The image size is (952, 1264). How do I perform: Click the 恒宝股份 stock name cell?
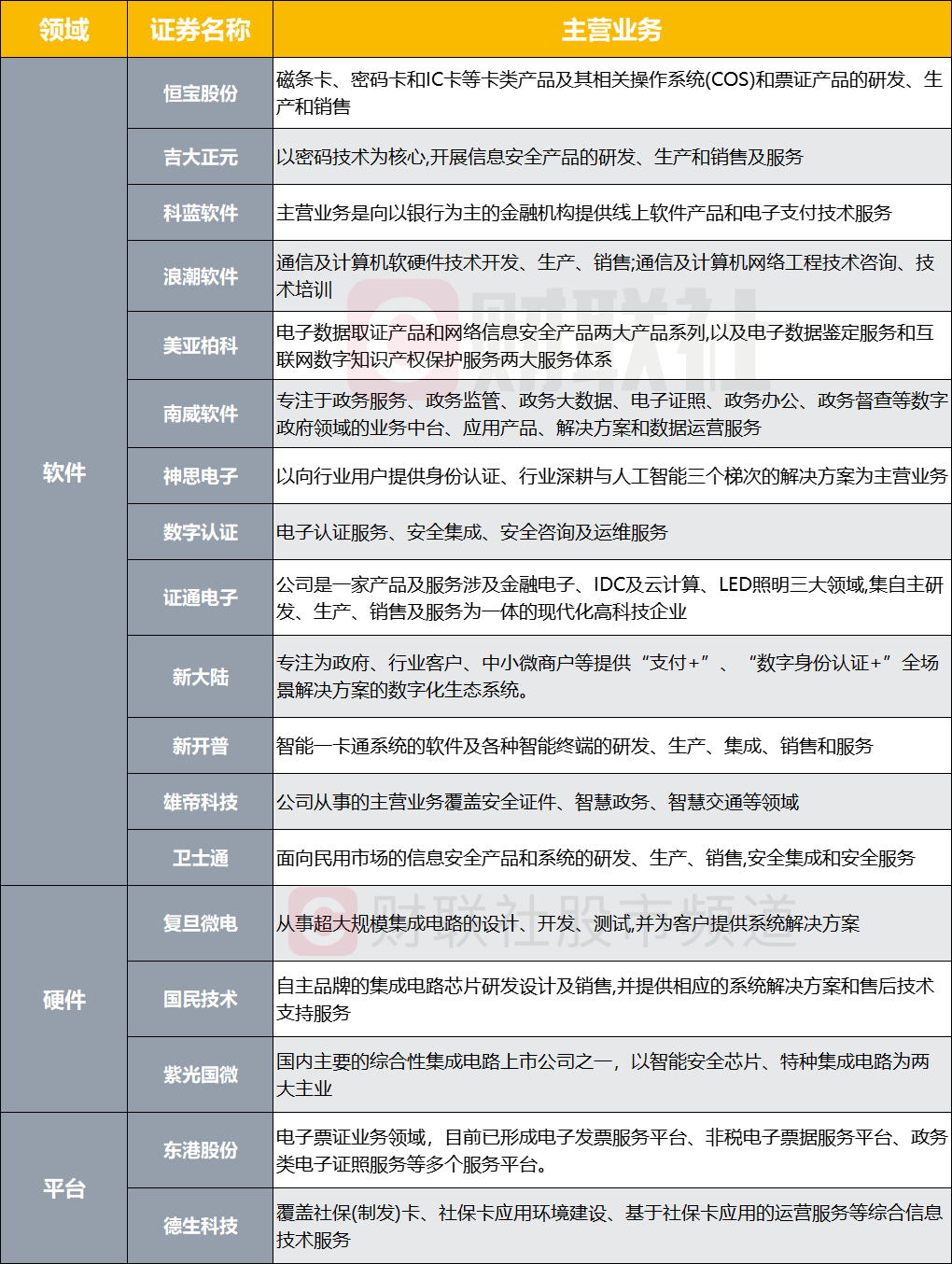coord(200,93)
